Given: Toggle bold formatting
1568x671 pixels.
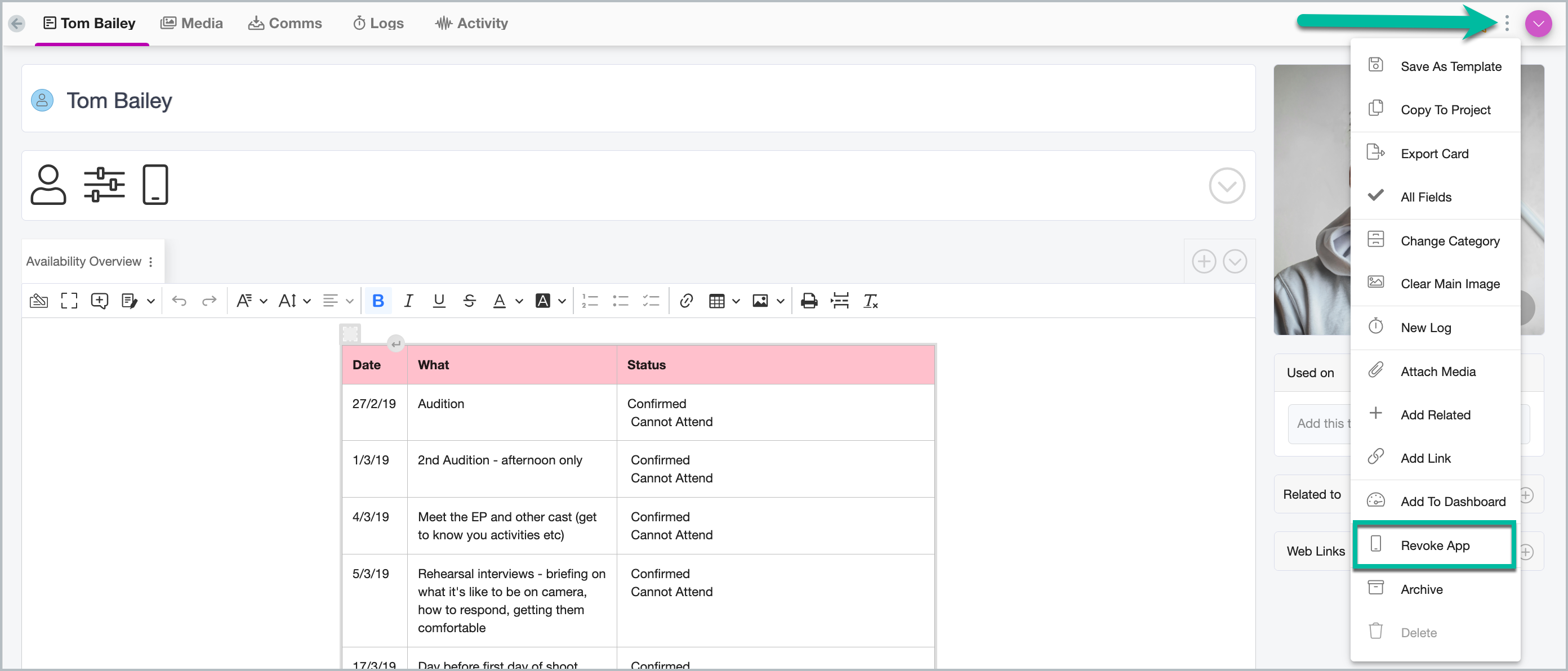Looking at the screenshot, I should click(x=378, y=301).
